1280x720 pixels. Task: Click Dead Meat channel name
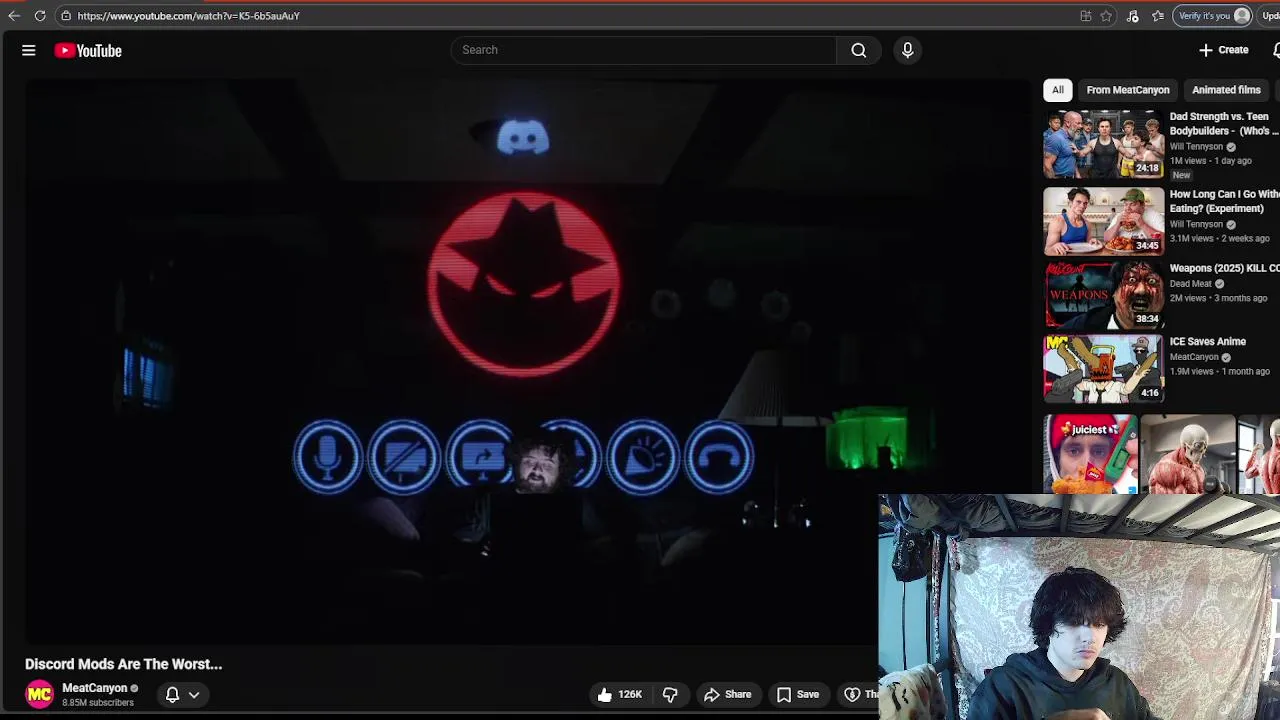(x=1190, y=284)
